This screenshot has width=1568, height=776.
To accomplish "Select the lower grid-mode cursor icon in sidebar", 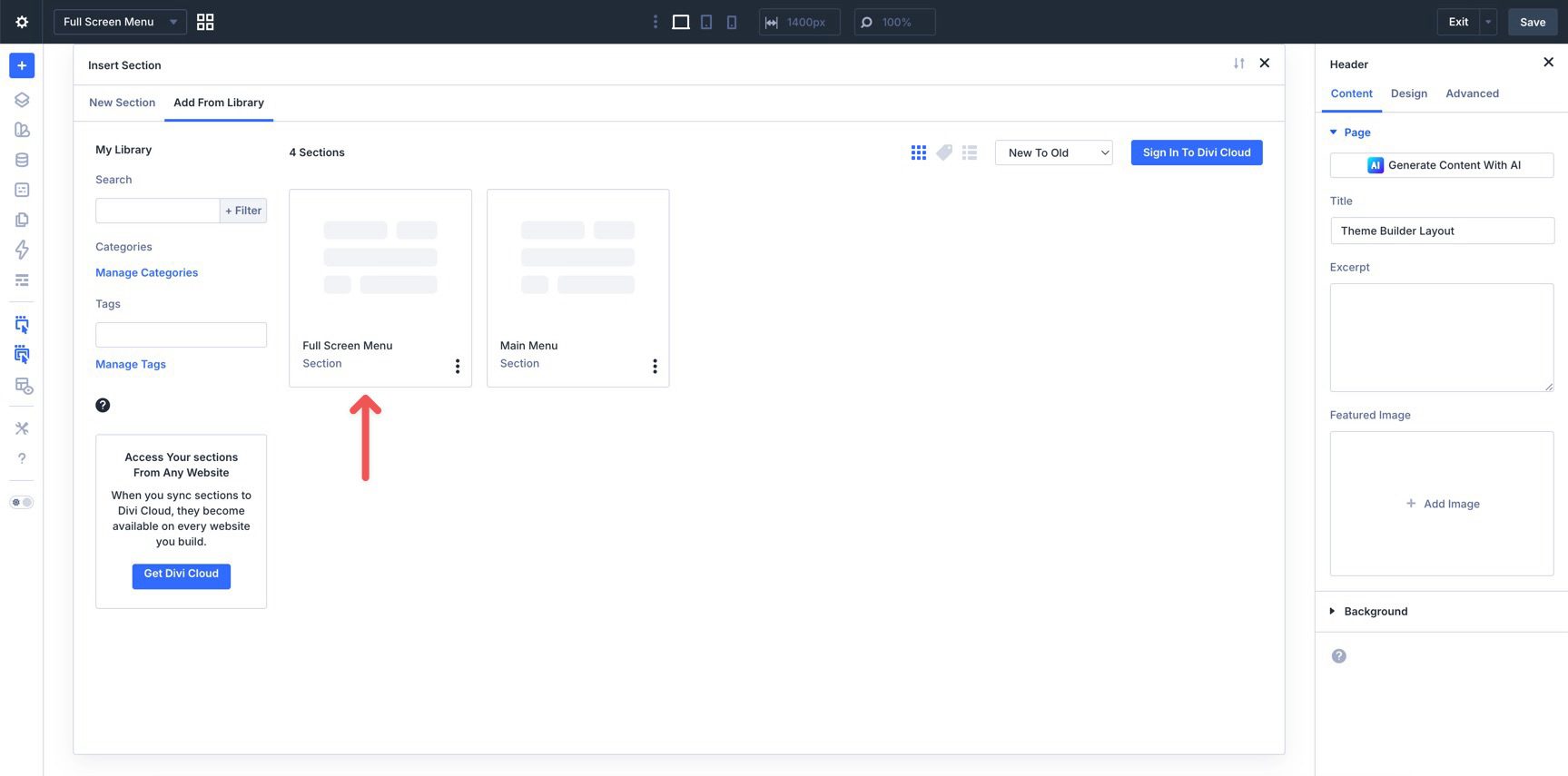I will click(x=22, y=354).
